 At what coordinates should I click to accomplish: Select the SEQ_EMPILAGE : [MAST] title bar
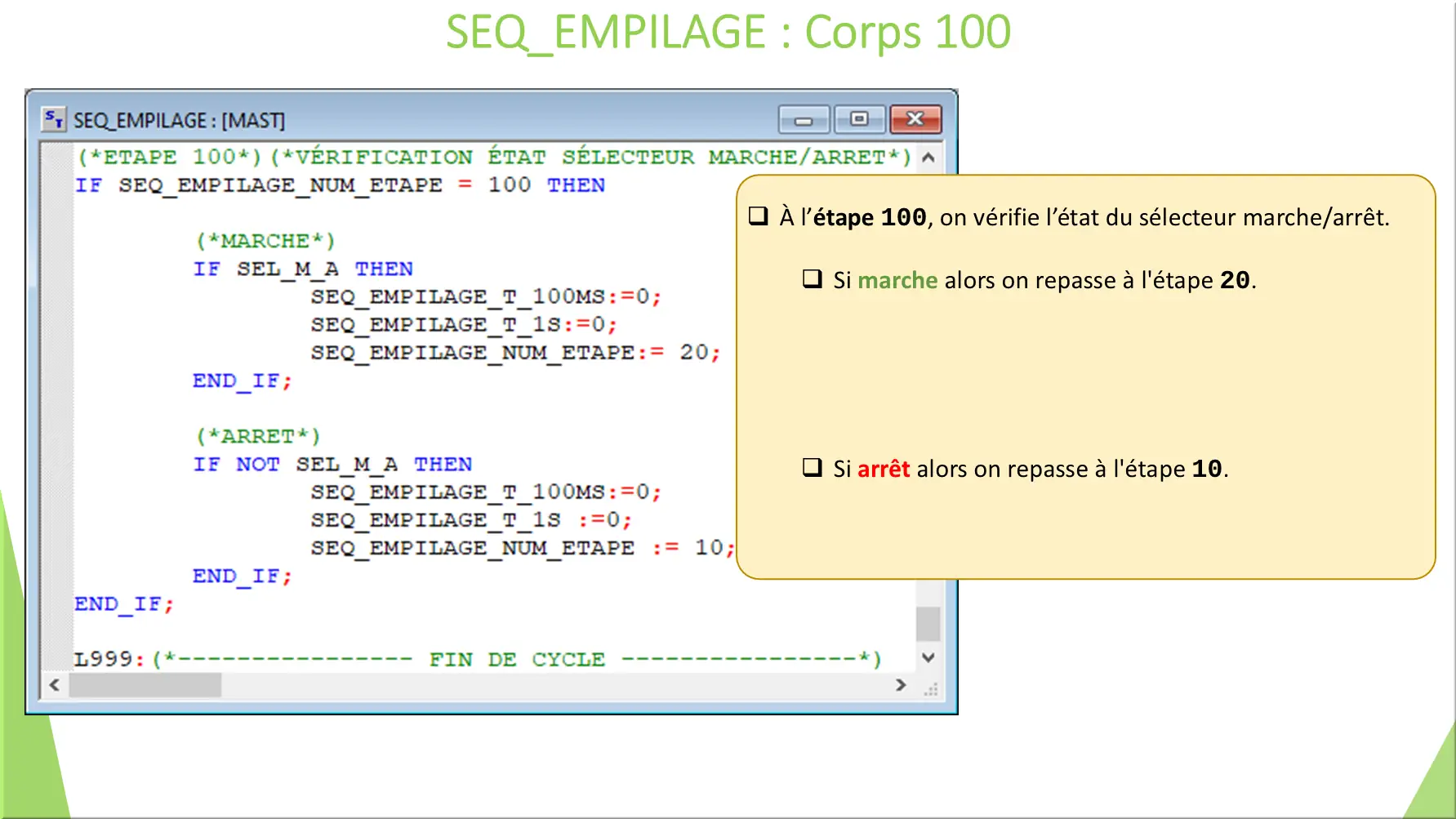point(327,119)
